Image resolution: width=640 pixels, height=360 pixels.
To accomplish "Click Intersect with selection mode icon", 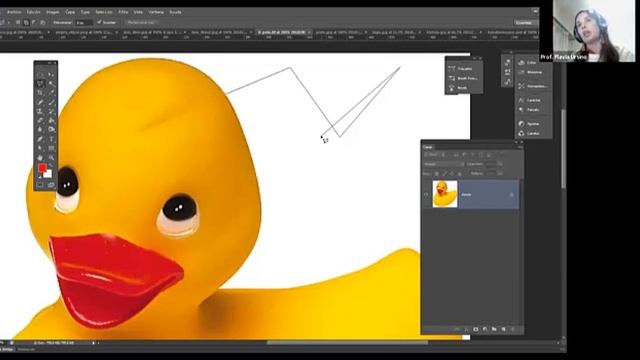I will tap(42, 22).
